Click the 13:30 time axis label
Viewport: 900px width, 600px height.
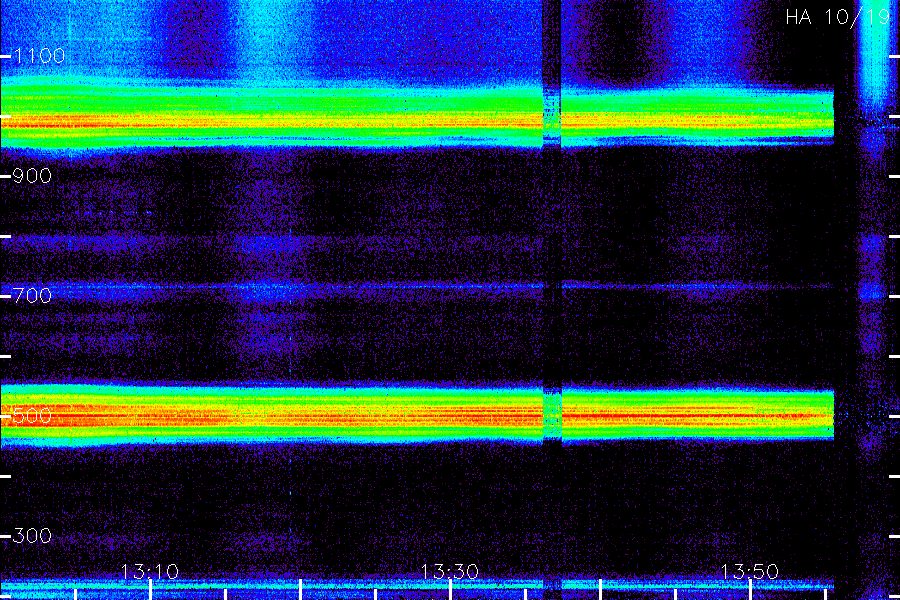click(450, 572)
